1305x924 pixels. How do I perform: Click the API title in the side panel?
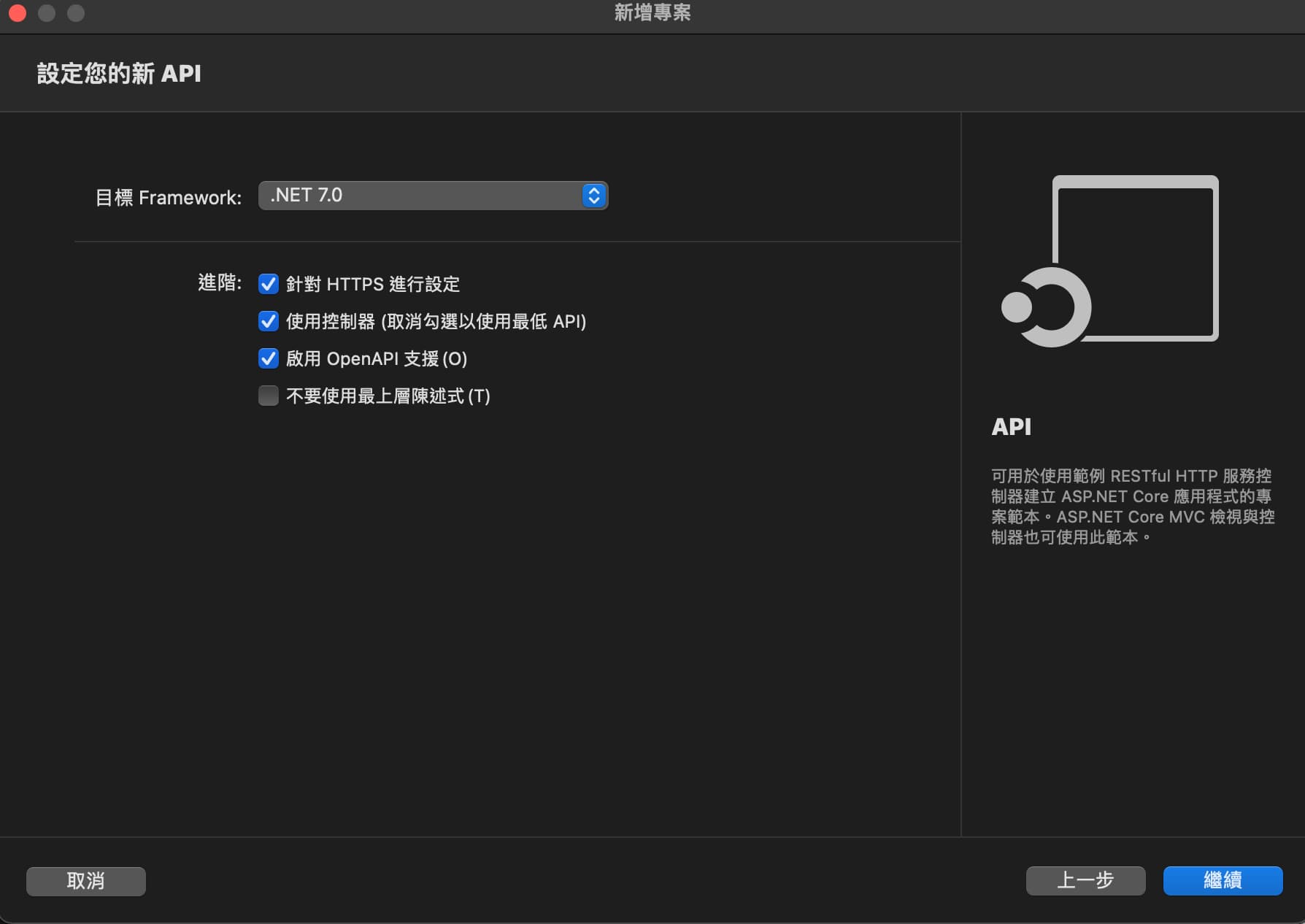point(1011,426)
